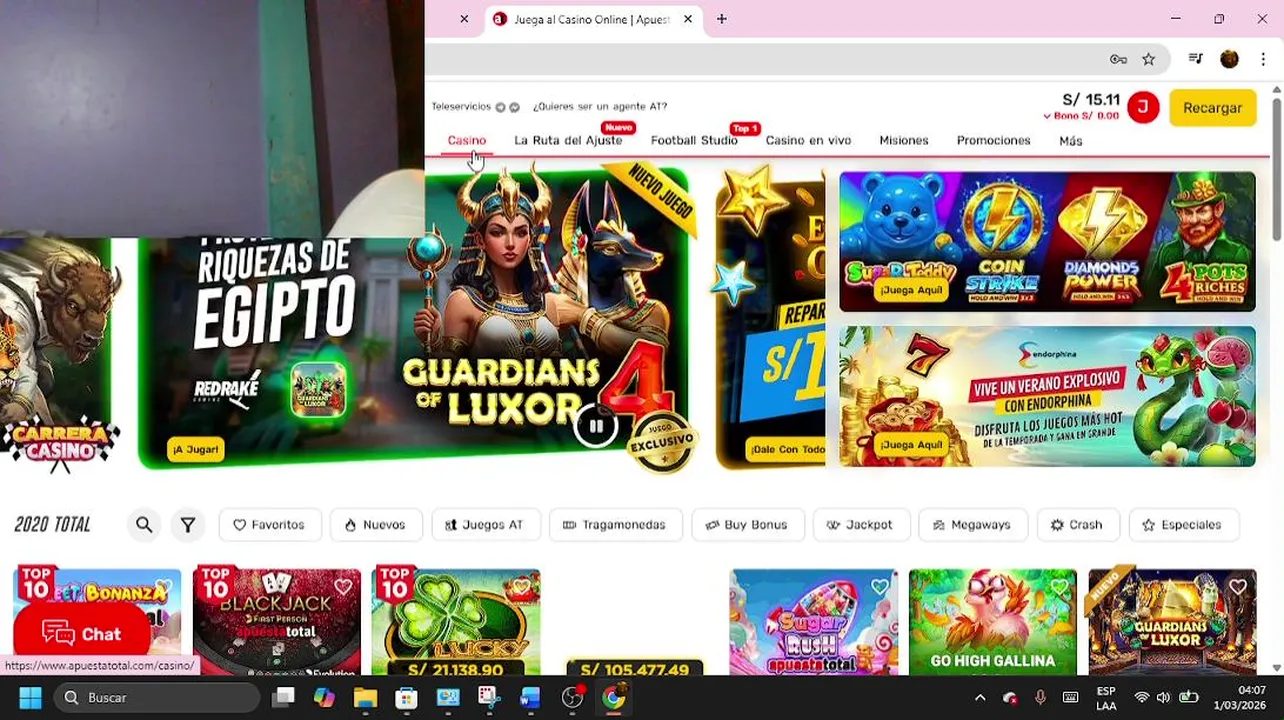Open Copilot from the taskbar

click(324, 698)
